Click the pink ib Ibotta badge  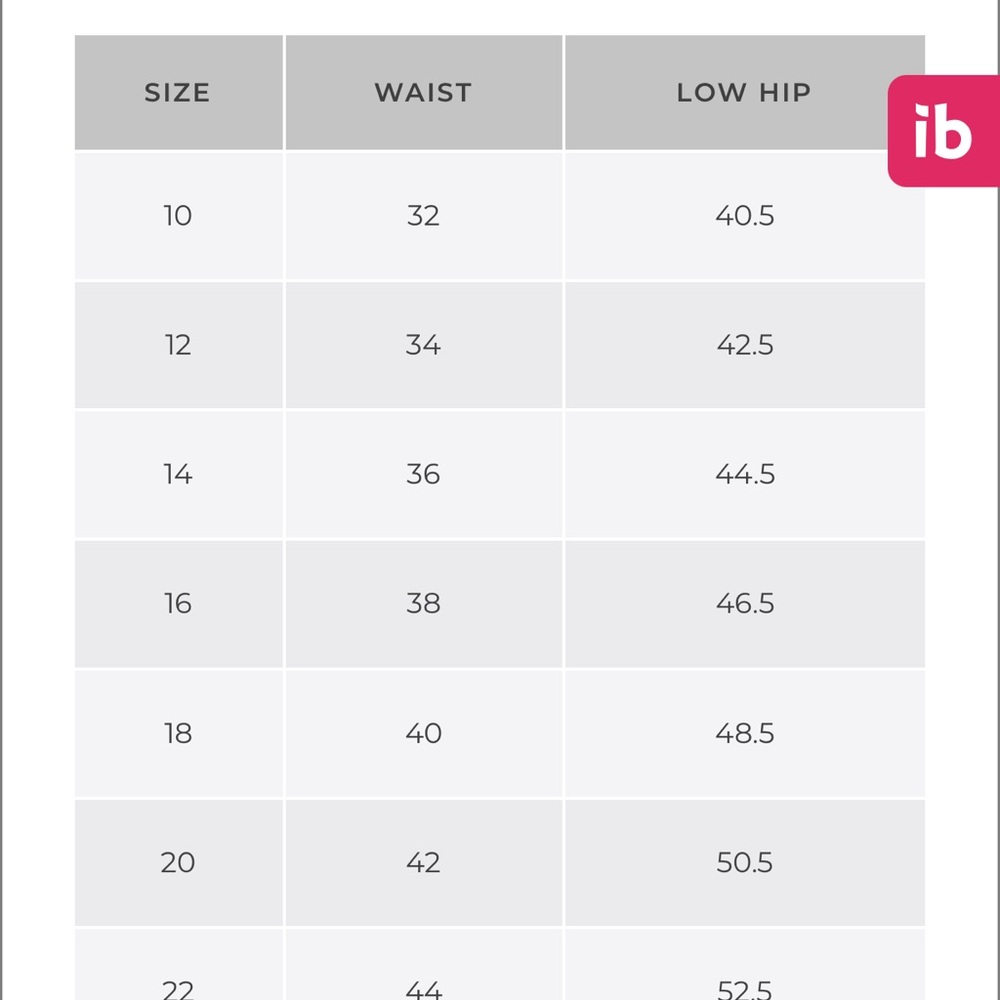point(943,131)
